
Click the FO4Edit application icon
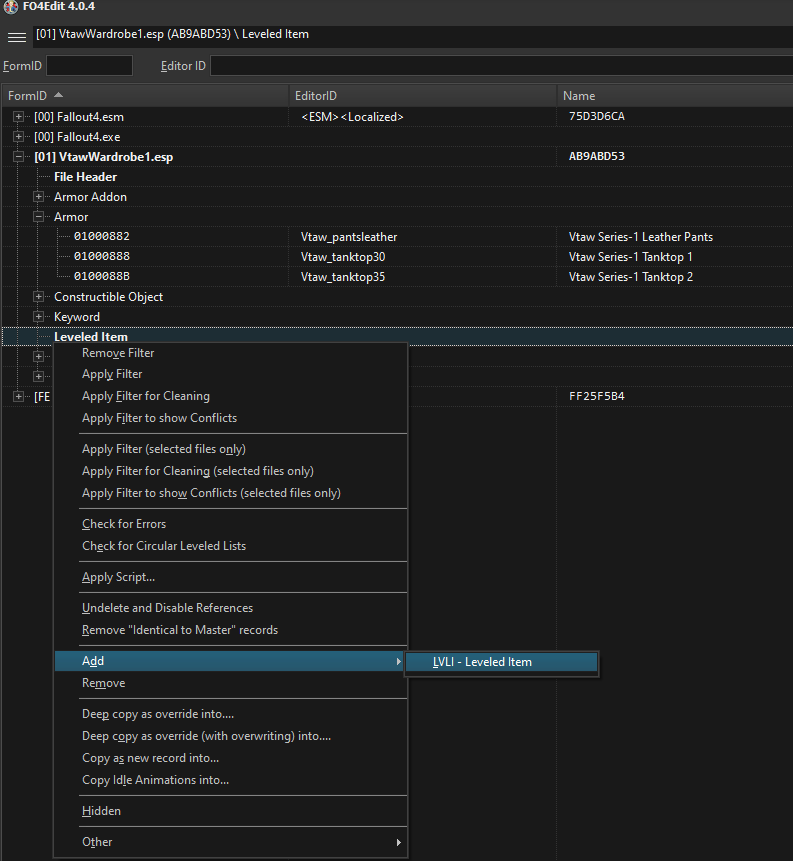[10, 7]
